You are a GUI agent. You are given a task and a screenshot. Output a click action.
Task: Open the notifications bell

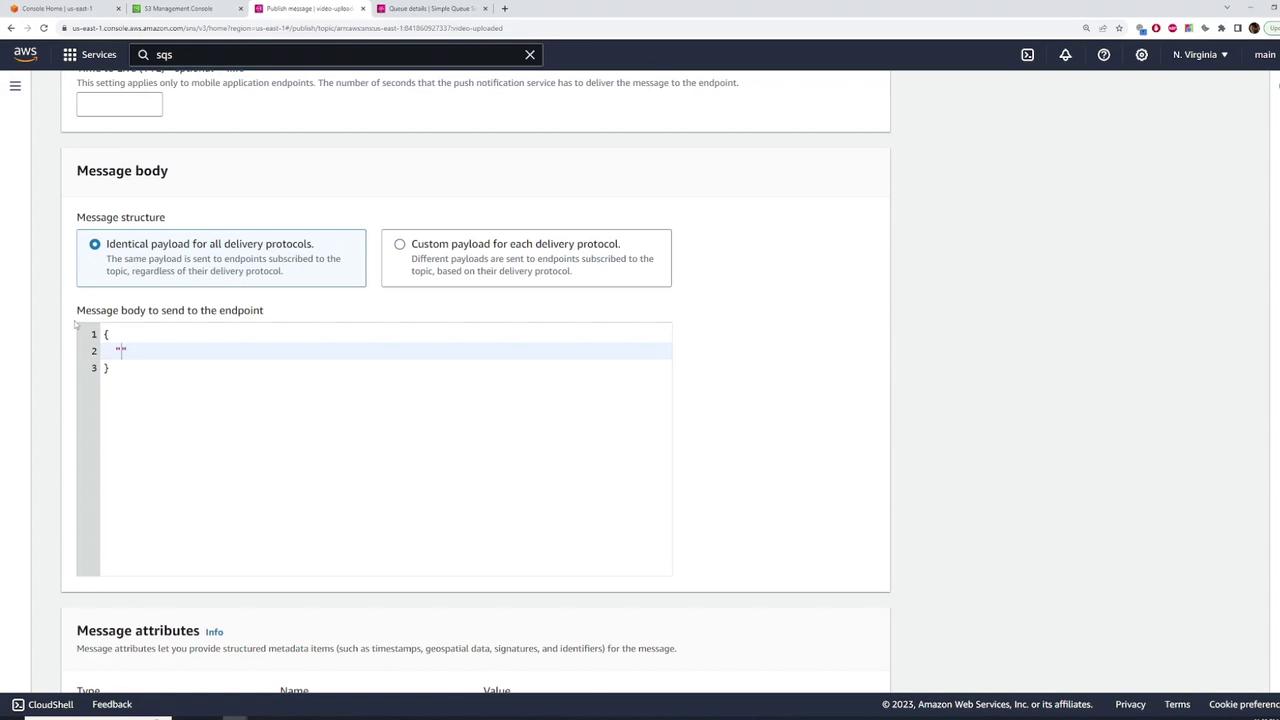pos(1065,55)
